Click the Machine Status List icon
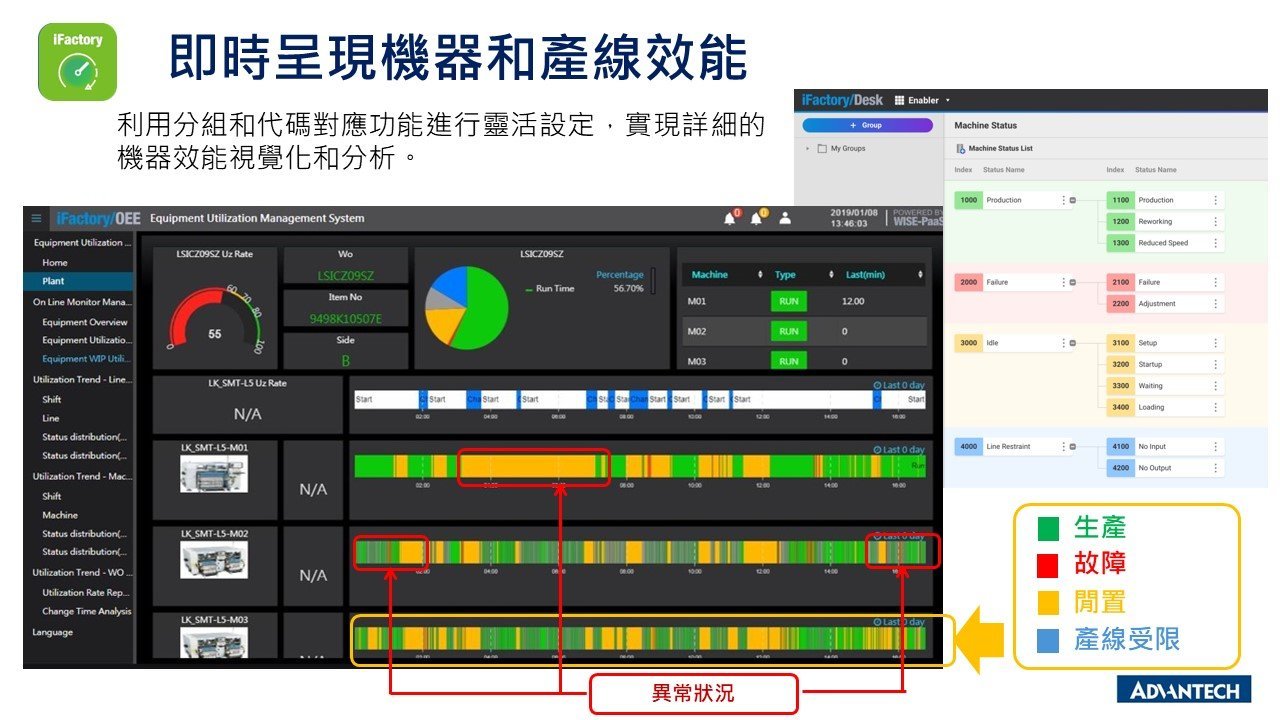The height and width of the screenshot is (720, 1280). 961,148
